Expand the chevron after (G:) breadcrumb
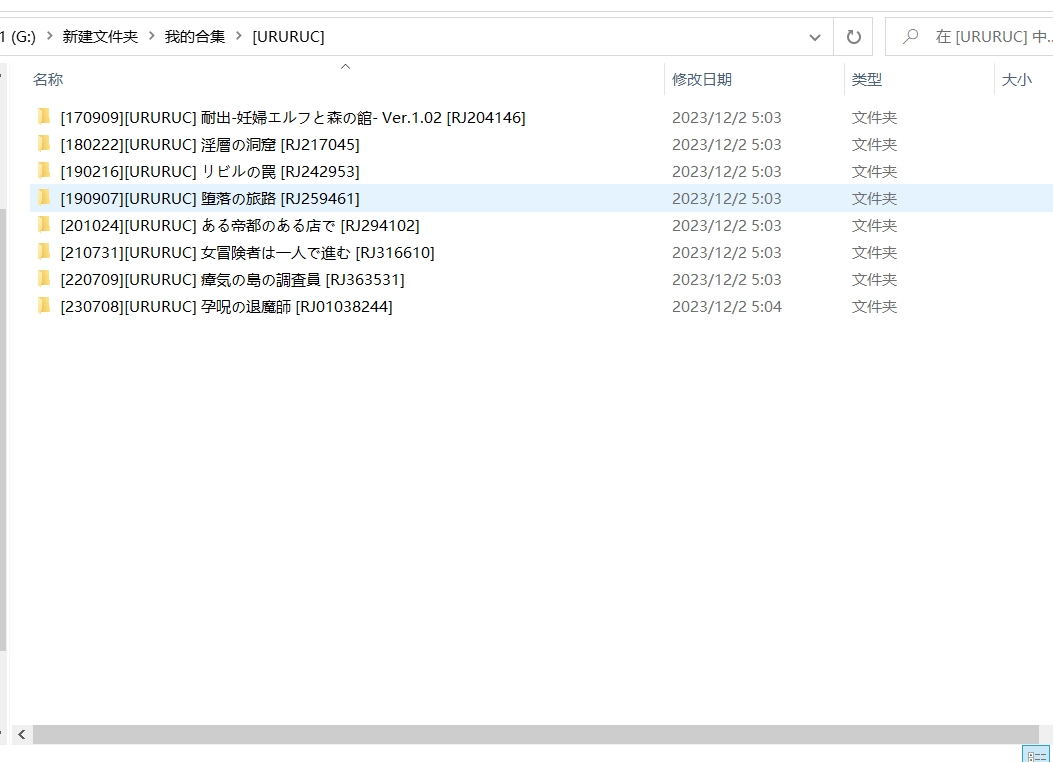 click(x=50, y=36)
